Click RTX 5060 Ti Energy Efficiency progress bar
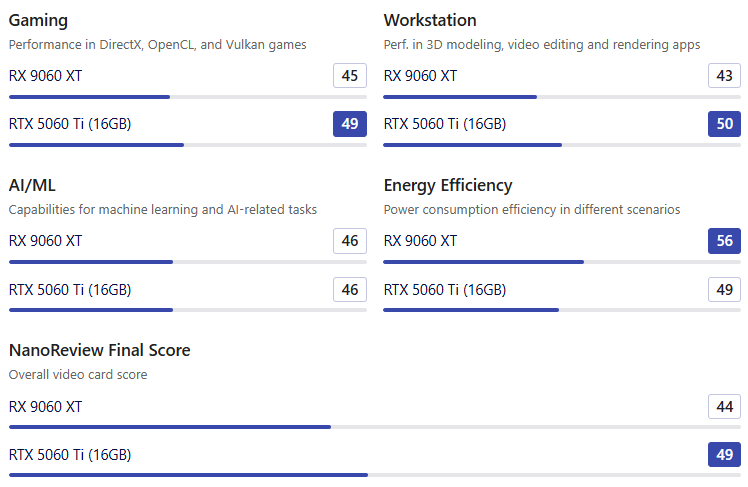The image size is (748, 487). pyautogui.click(x=562, y=310)
